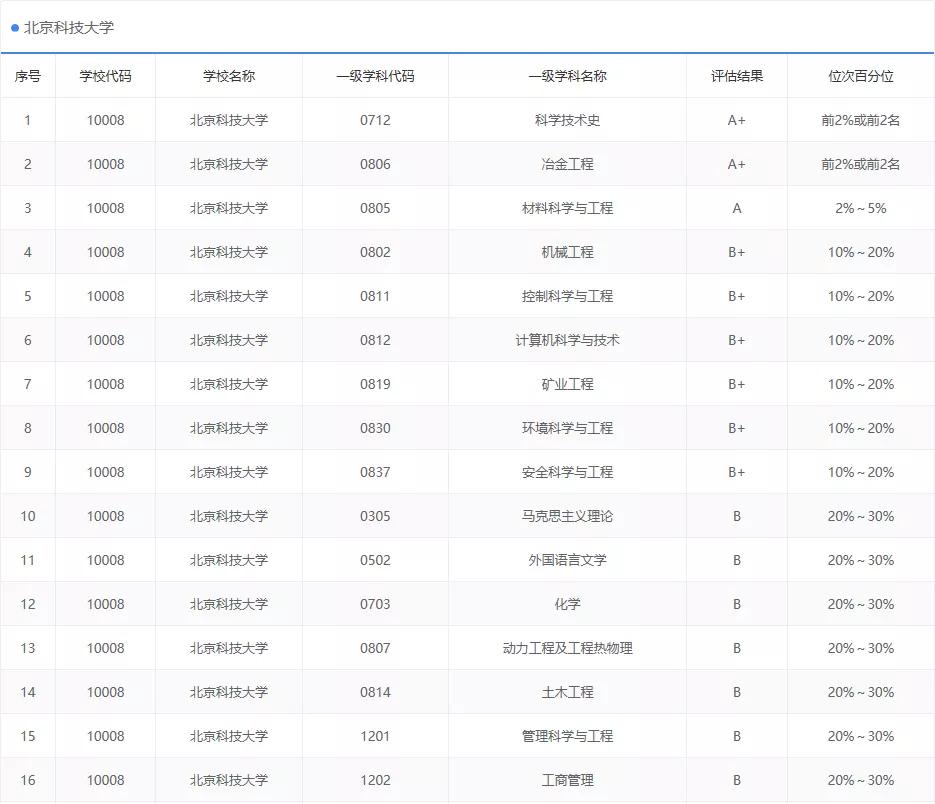Click the 一级学科代码 column header
Image resolution: width=935 pixels, height=804 pixels.
point(375,75)
